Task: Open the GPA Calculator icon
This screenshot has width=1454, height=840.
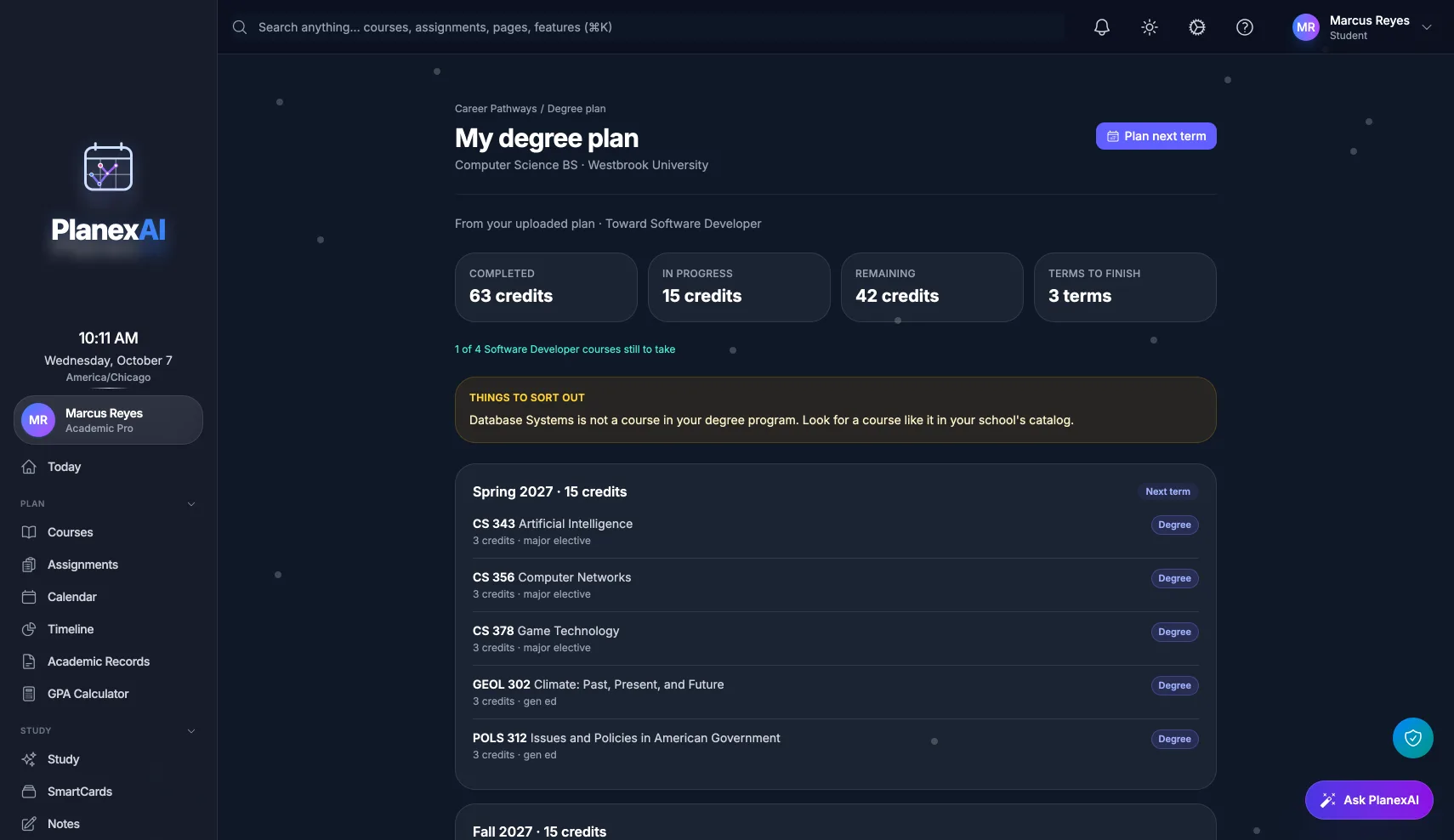Action: point(29,694)
